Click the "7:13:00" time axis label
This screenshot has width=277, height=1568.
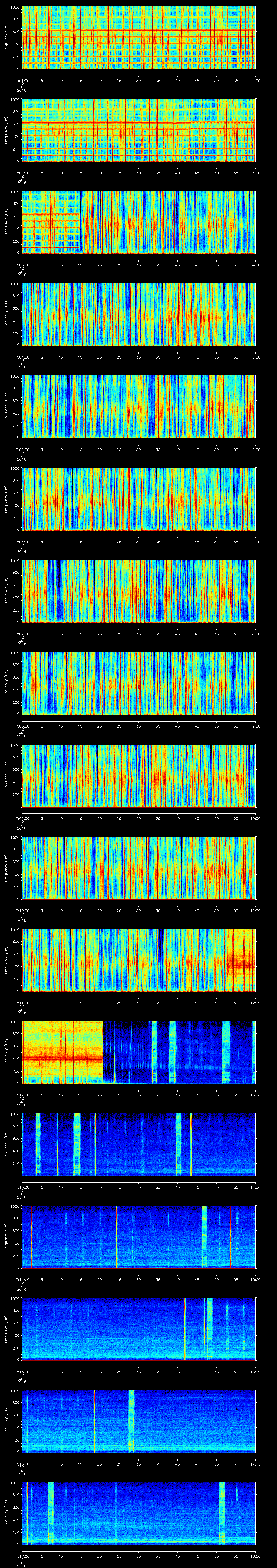[22, 1187]
